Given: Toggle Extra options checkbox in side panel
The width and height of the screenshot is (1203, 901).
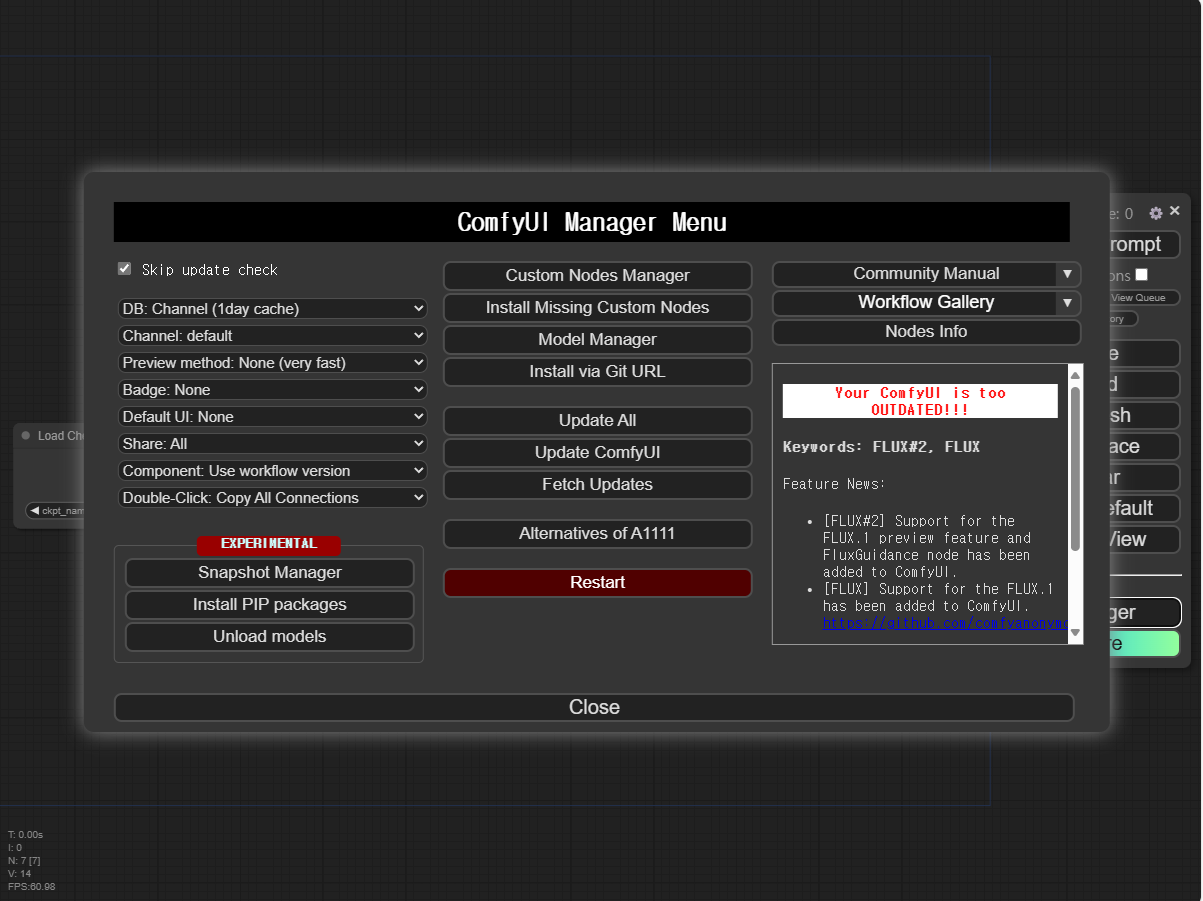Looking at the screenshot, I should point(1142,275).
